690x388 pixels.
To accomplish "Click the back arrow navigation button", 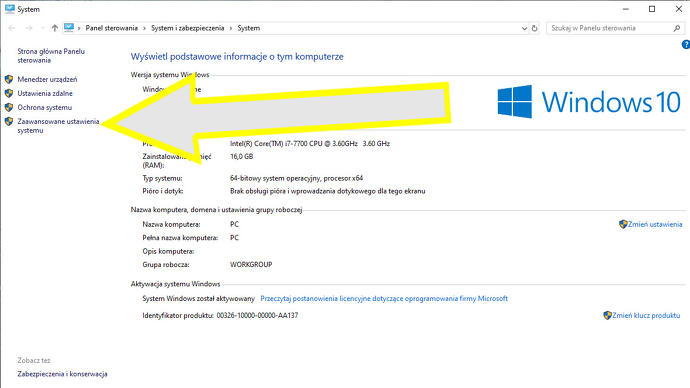I will coord(12,28).
